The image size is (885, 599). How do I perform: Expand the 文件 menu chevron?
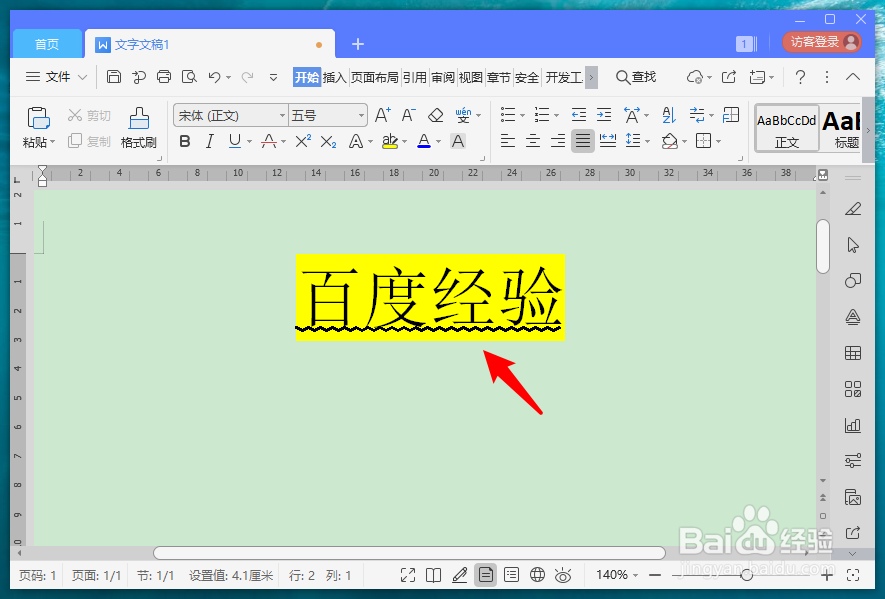point(82,77)
